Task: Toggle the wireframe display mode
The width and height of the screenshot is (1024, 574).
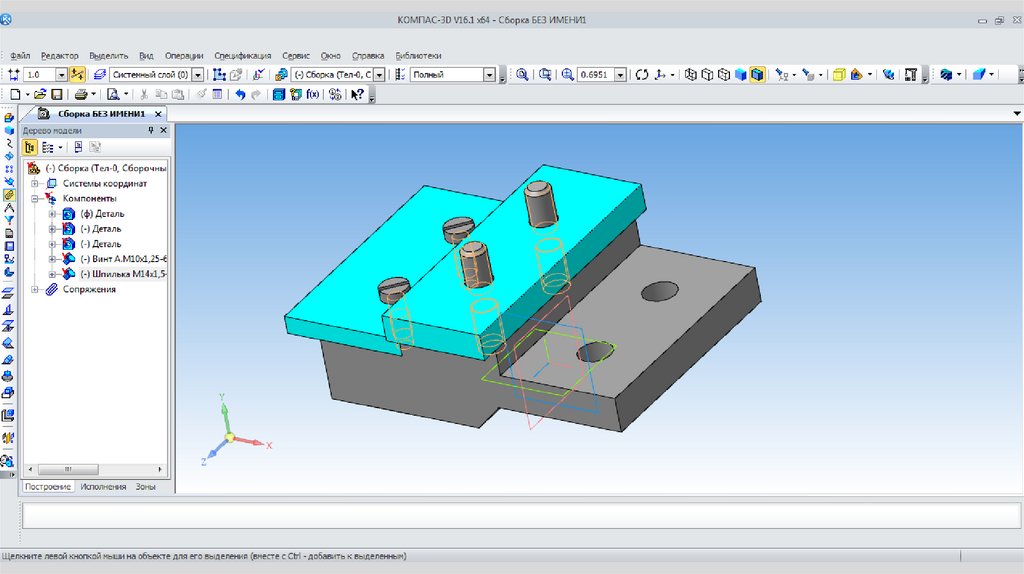Action: click(690, 75)
